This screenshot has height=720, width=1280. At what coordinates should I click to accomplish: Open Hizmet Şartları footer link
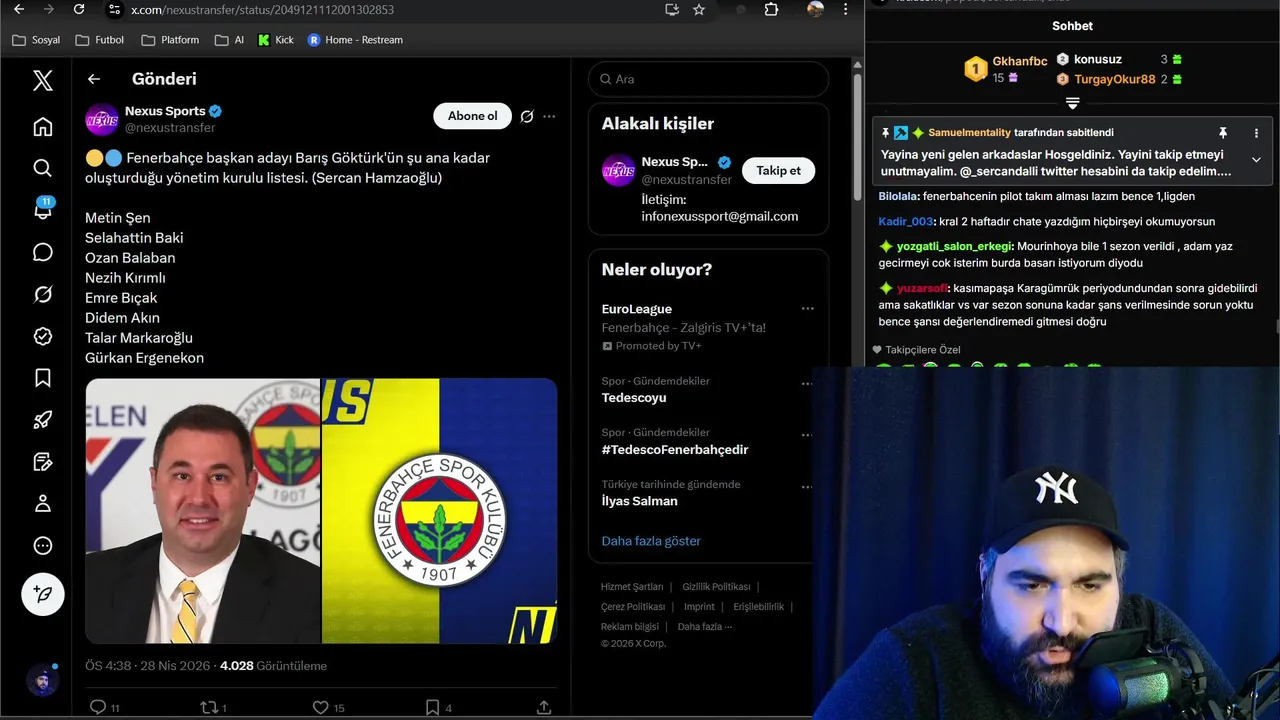632,587
